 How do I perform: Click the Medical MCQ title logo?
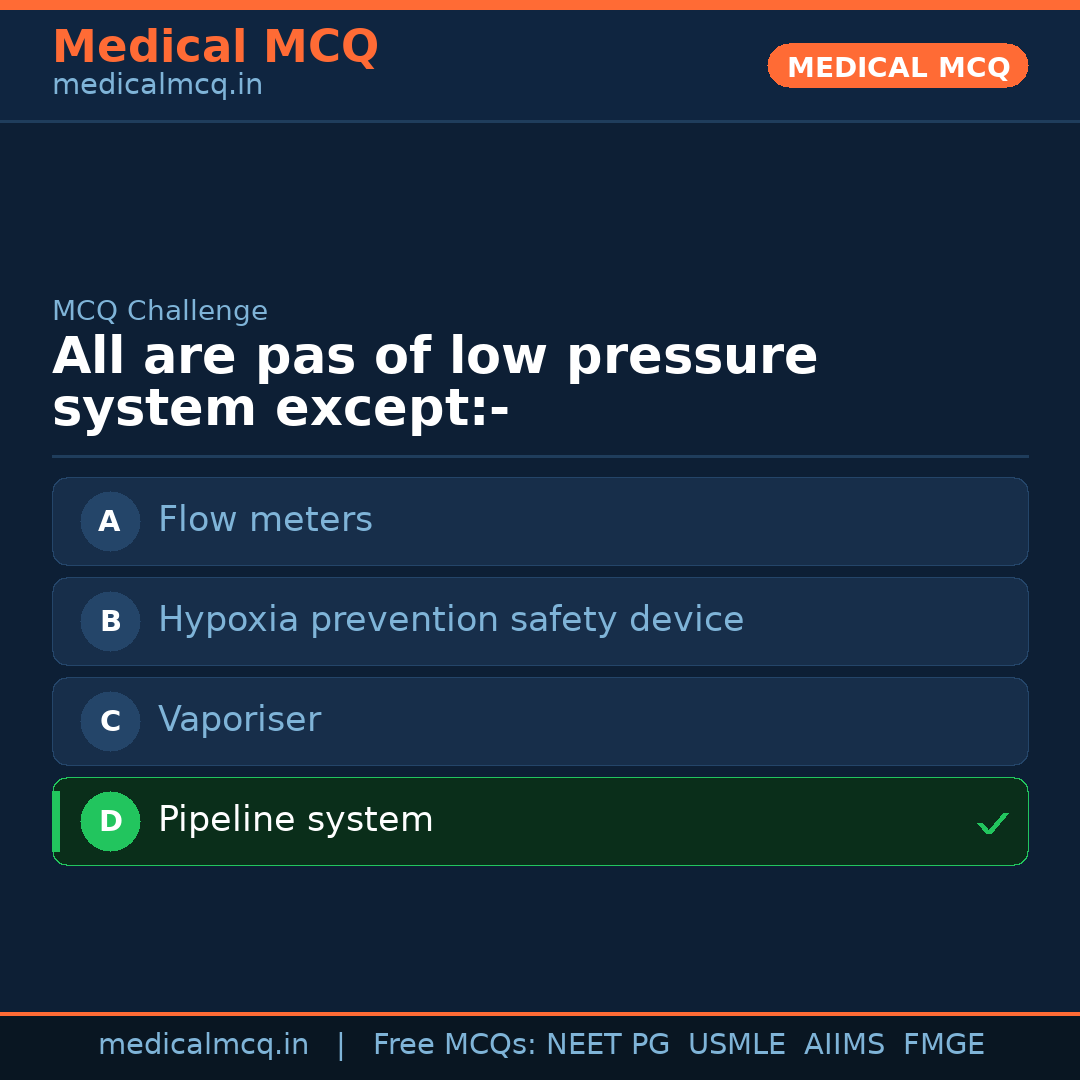[x=215, y=47]
